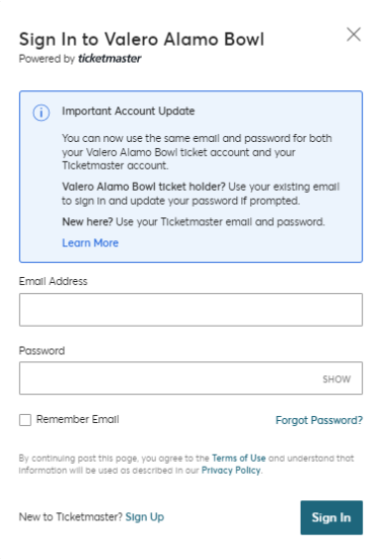Tick the Remember Email checkbox

[25, 420]
